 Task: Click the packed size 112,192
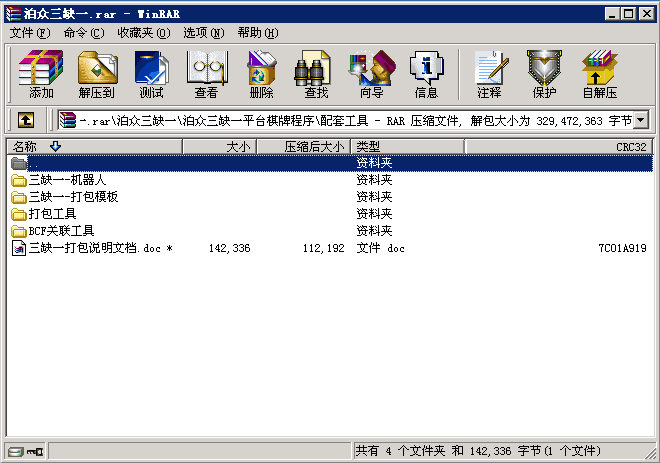(x=323, y=248)
